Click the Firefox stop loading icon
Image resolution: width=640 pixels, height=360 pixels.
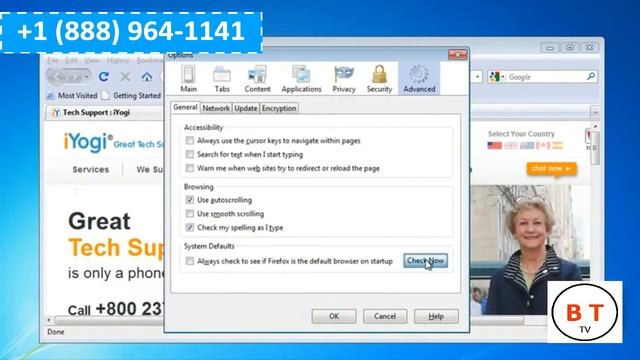pyautogui.click(x=125, y=76)
